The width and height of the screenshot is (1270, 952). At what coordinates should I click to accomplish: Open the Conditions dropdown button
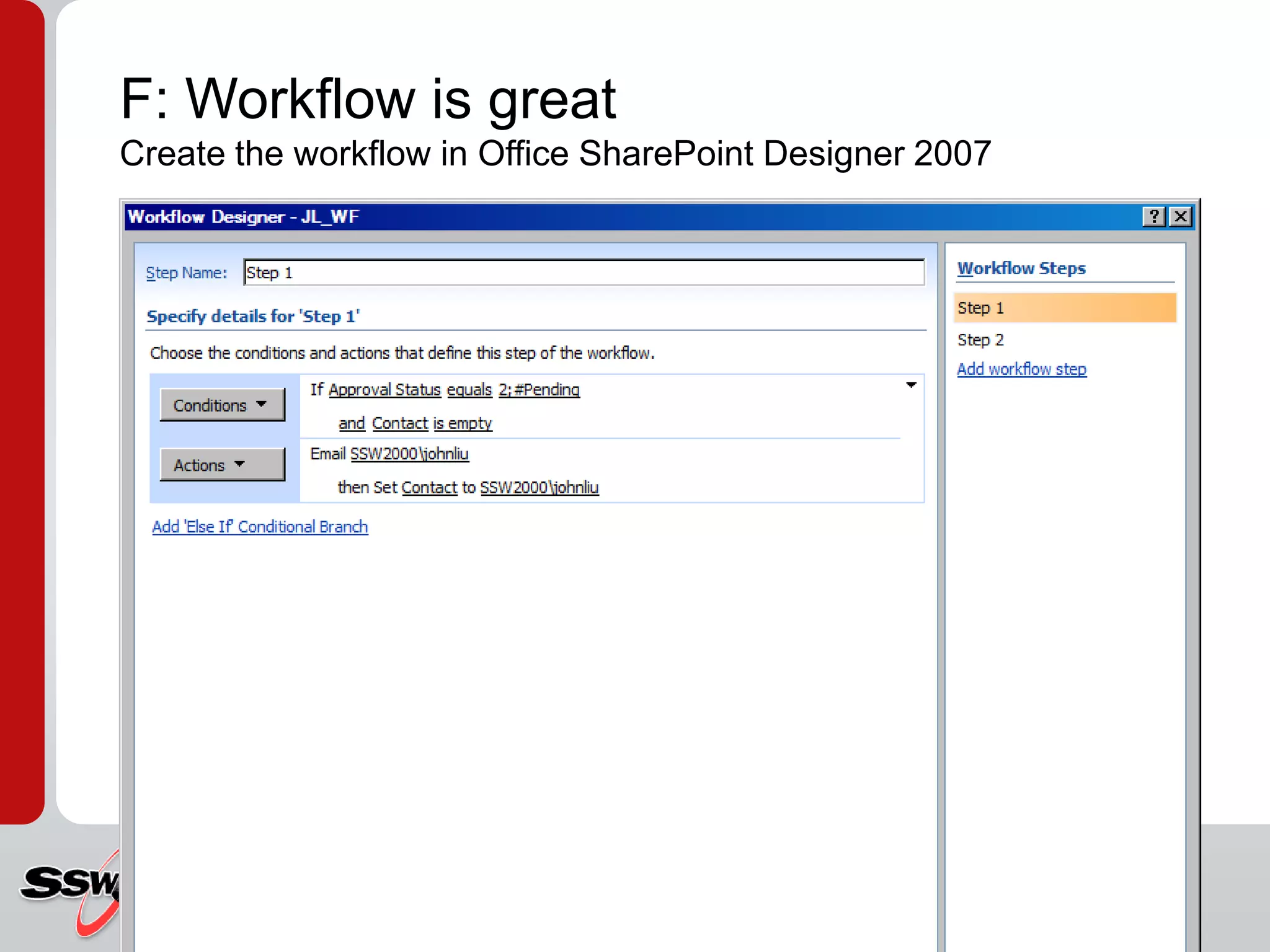[223, 405]
